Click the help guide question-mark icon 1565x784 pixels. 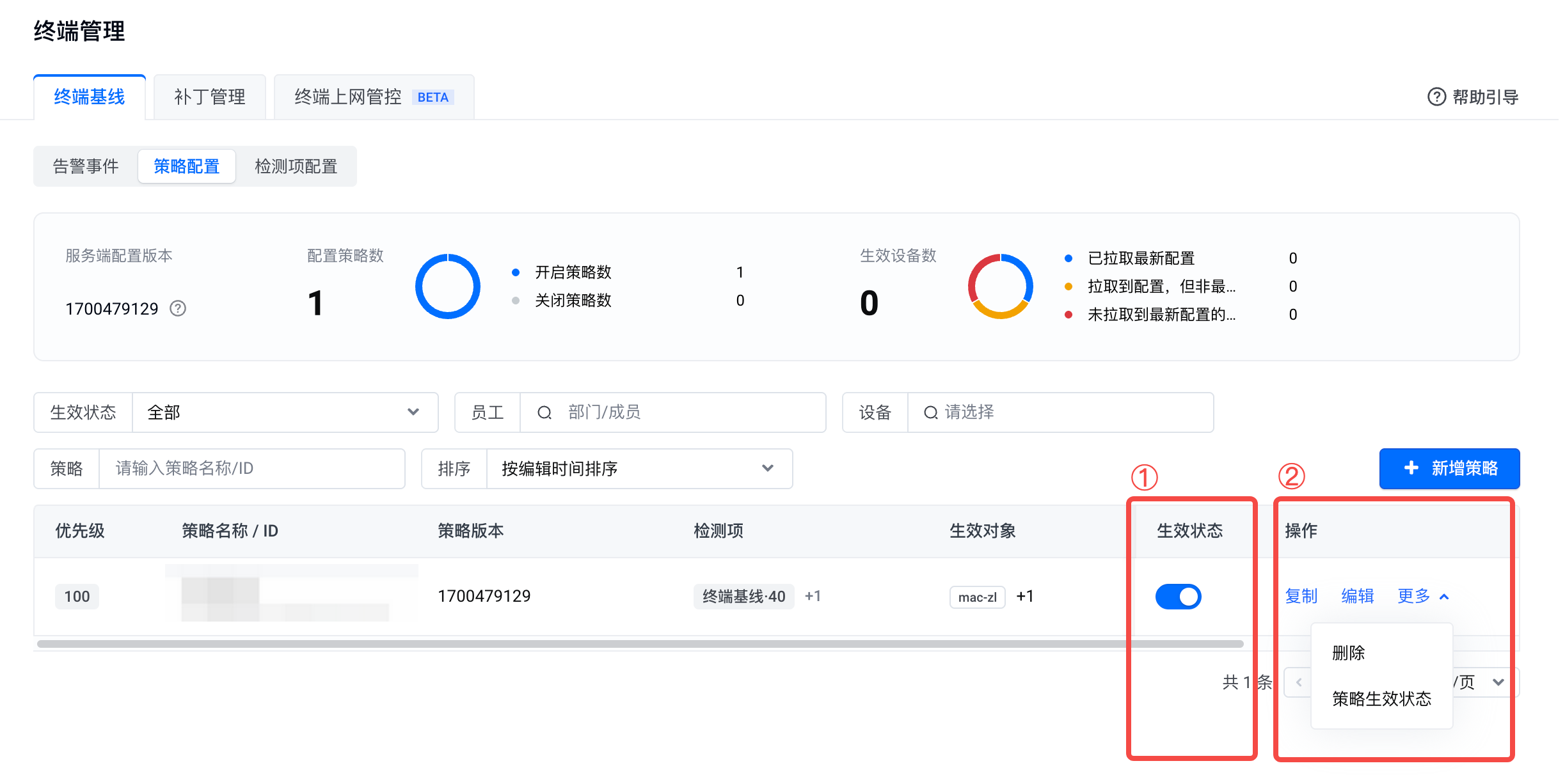coord(1436,97)
